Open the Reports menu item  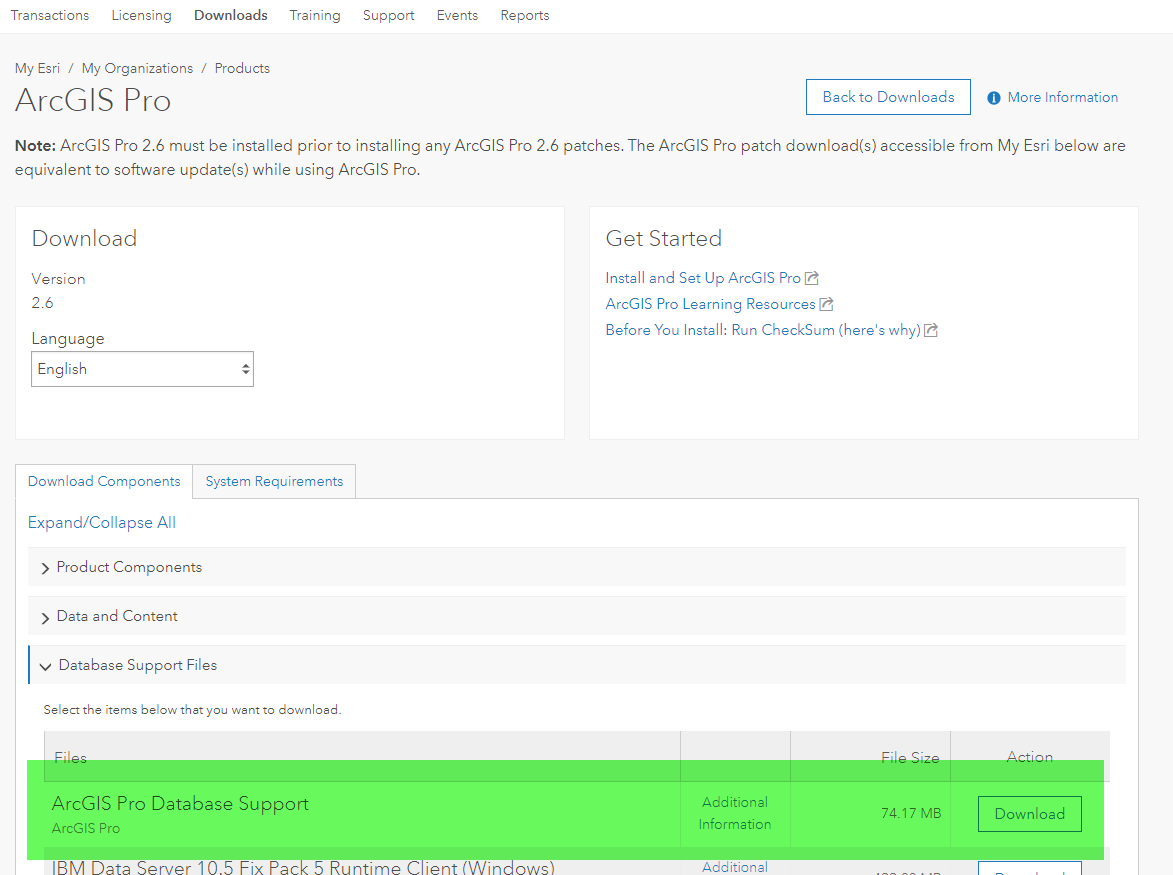[x=524, y=15]
